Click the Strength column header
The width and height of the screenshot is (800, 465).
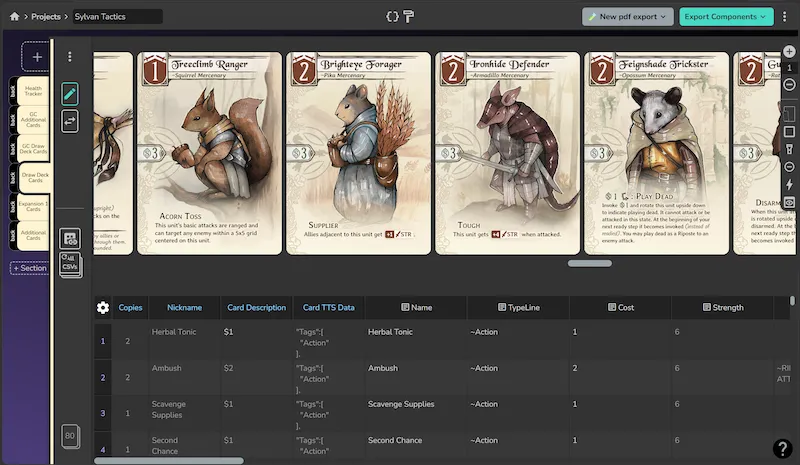[722, 307]
